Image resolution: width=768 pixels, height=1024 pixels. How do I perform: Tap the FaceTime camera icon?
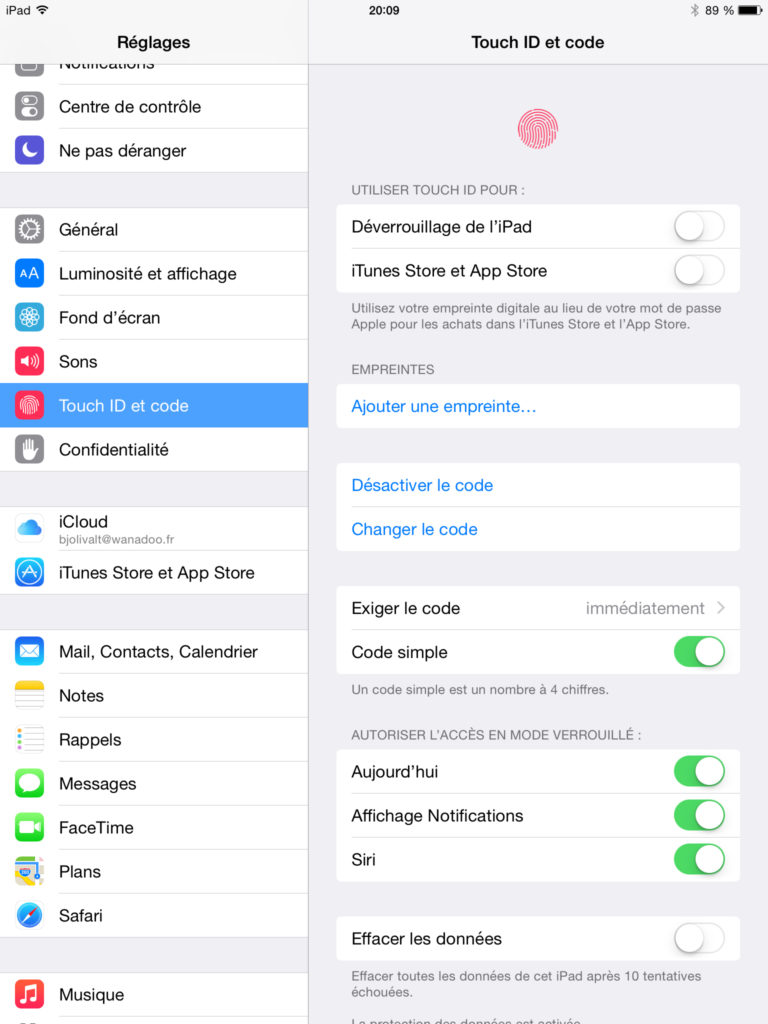tap(29, 827)
